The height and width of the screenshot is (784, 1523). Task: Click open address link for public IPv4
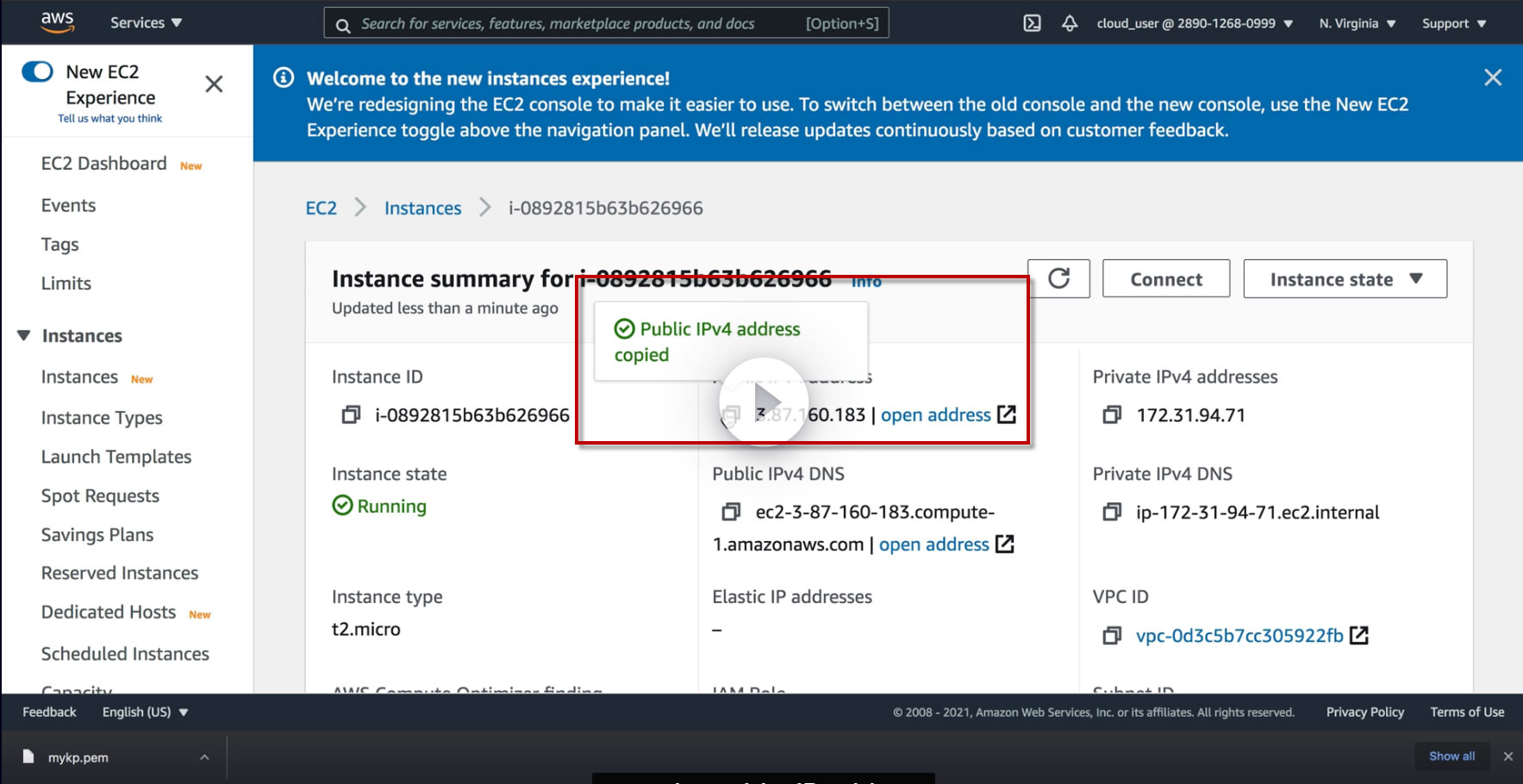tap(935, 414)
